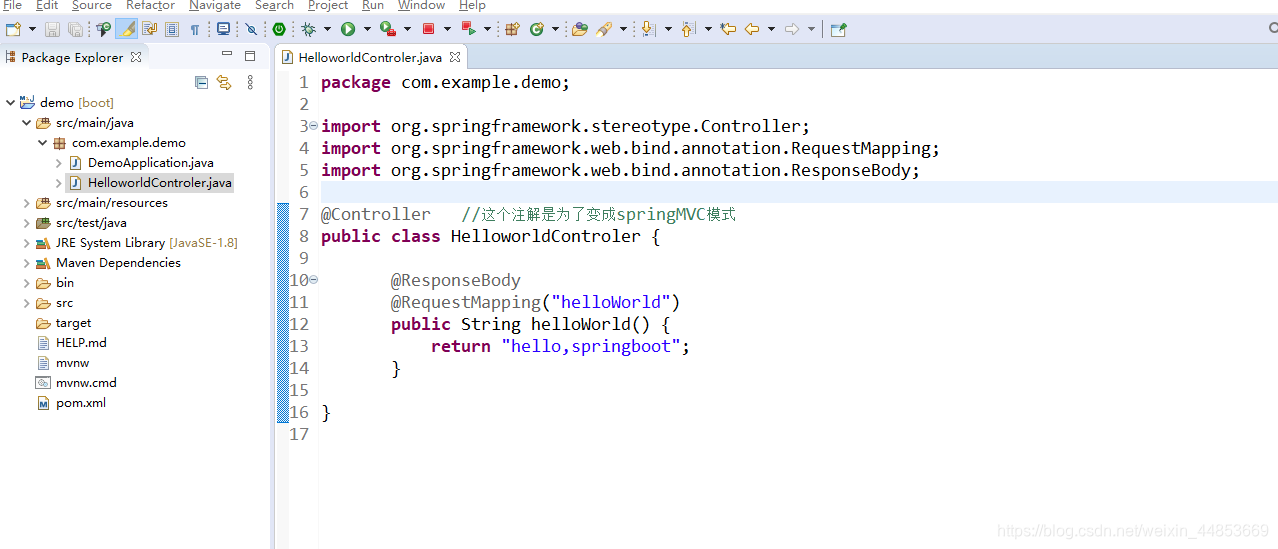Toggle Skip All Breakpoints
This screenshot has height=549, width=1278.
[x=251, y=29]
